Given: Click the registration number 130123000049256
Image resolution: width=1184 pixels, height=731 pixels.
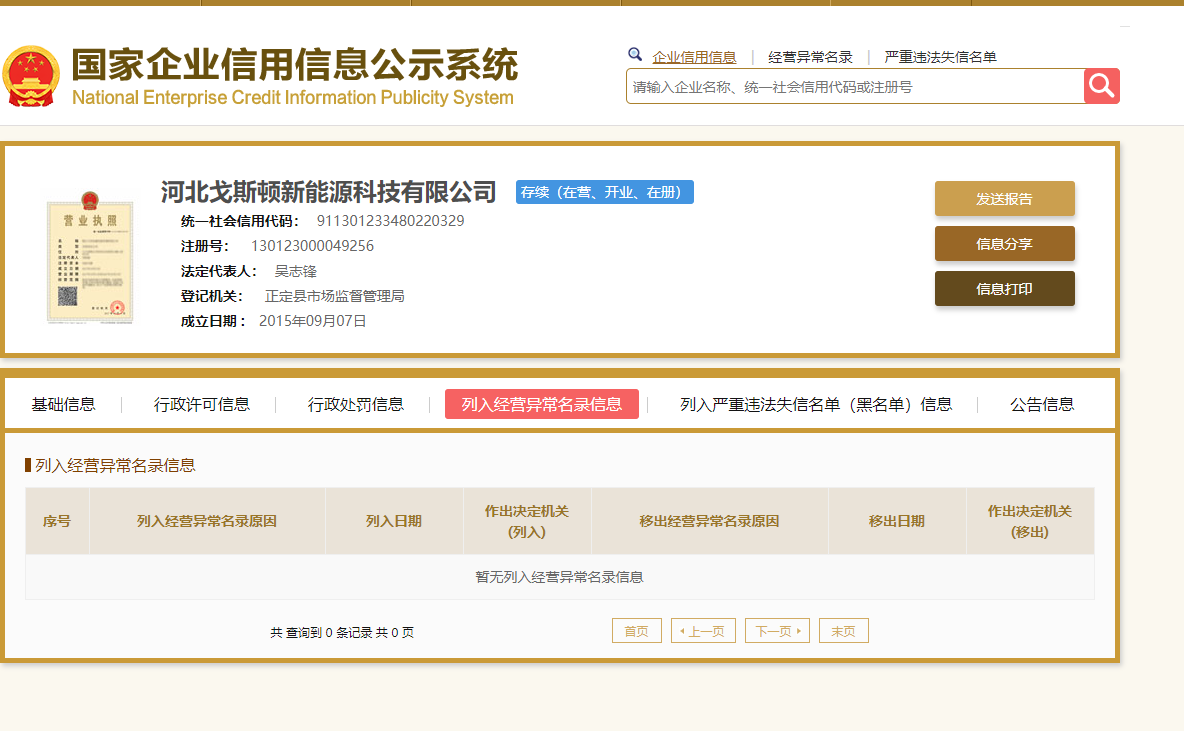Looking at the screenshot, I should point(313,245).
